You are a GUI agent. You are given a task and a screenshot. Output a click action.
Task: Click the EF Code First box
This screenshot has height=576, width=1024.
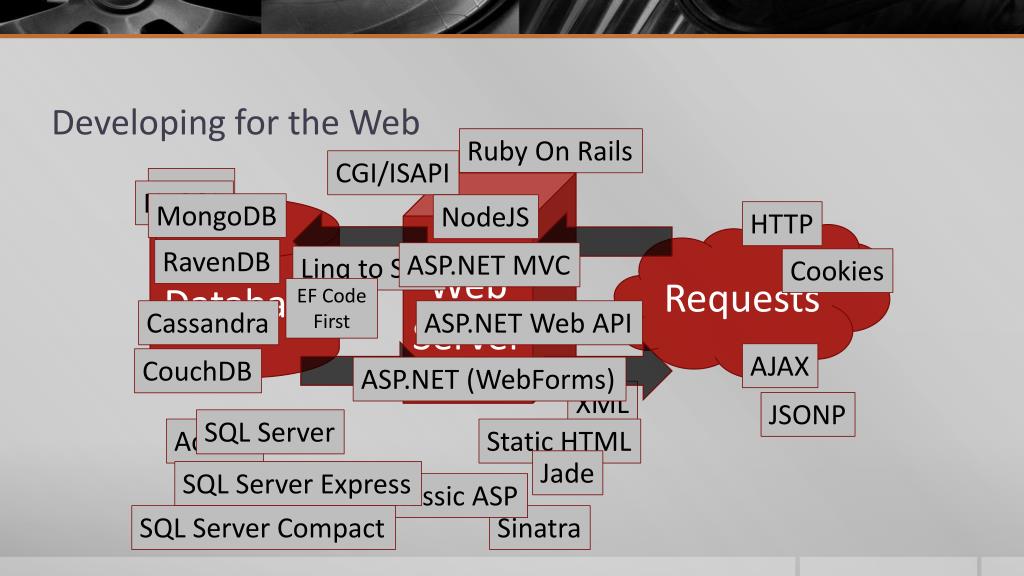point(332,308)
